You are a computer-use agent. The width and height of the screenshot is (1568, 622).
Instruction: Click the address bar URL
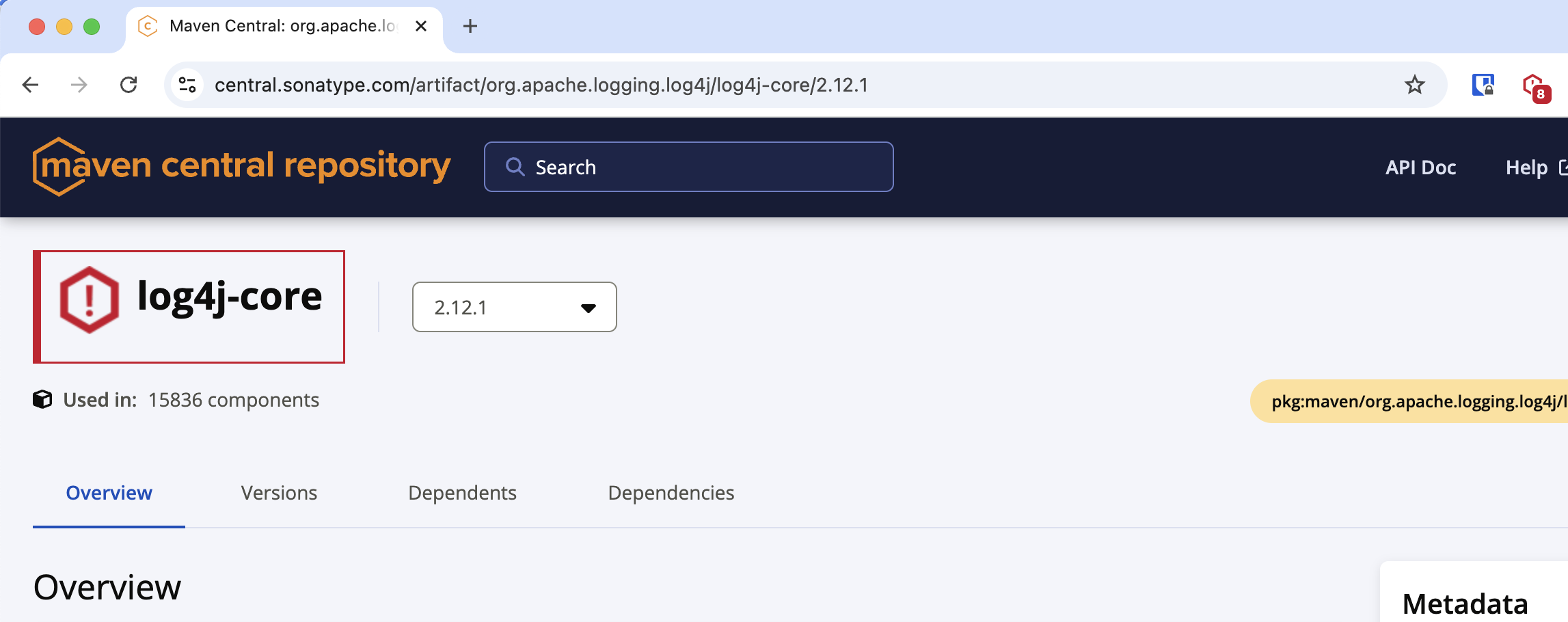click(541, 85)
